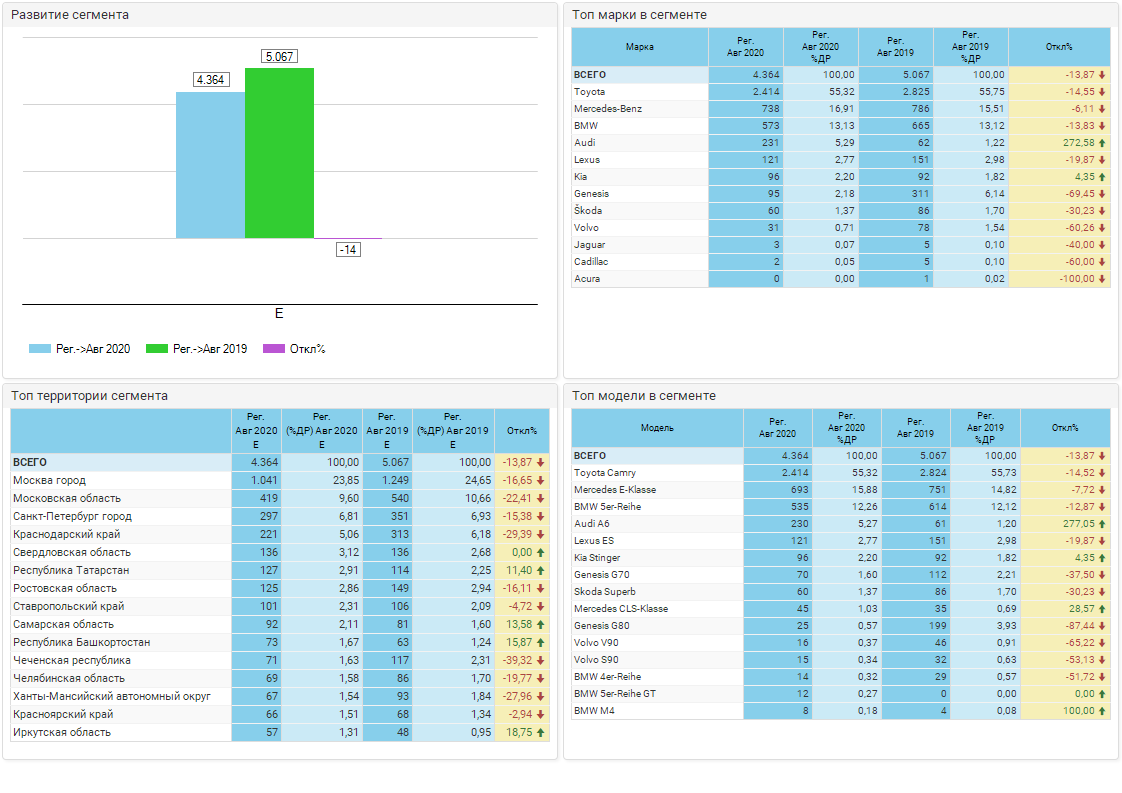This screenshot has width=1122, height=793.
Task: Select the "Ханты-Мансийский автономный округ" territory row
Action: tap(280, 696)
